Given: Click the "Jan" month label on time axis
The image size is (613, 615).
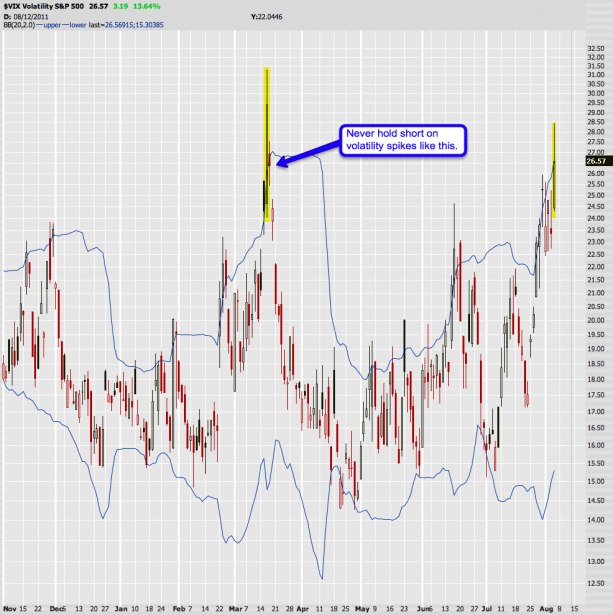Looking at the screenshot, I should [x=121, y=609].
